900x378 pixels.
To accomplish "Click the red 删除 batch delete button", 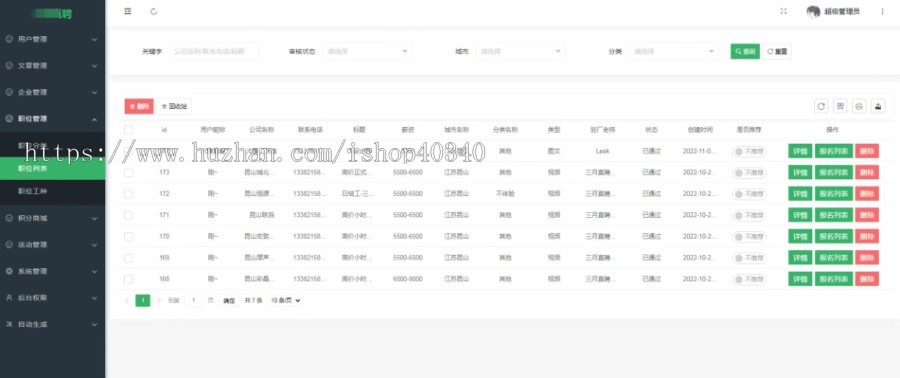I will tap(139, 106).
